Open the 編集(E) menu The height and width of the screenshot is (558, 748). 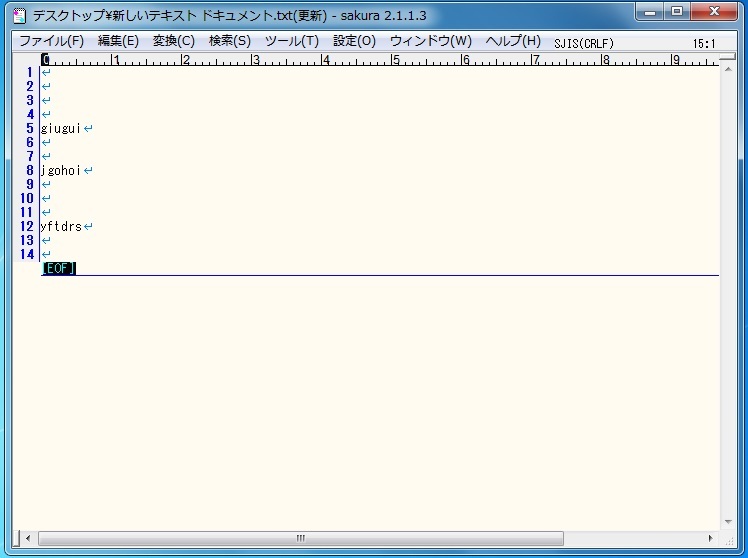click(118, 41)
